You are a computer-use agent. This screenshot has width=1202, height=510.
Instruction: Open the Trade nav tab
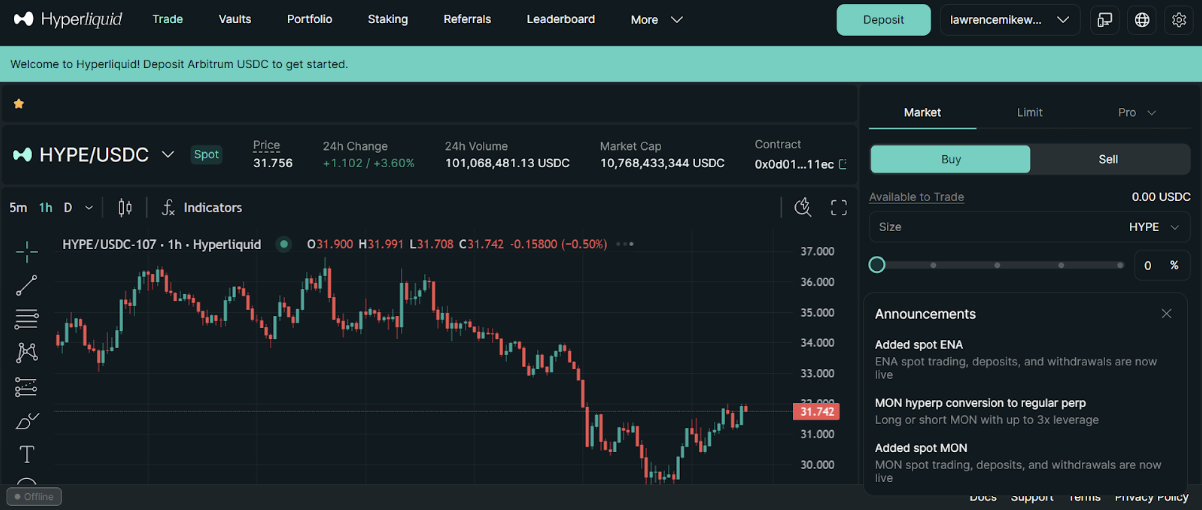tap(167, 19)
